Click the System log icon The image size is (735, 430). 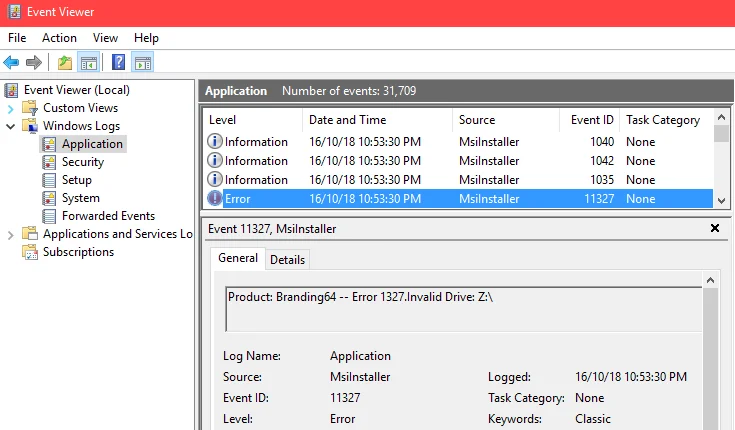pyautogui.click(x=49, y=198)
